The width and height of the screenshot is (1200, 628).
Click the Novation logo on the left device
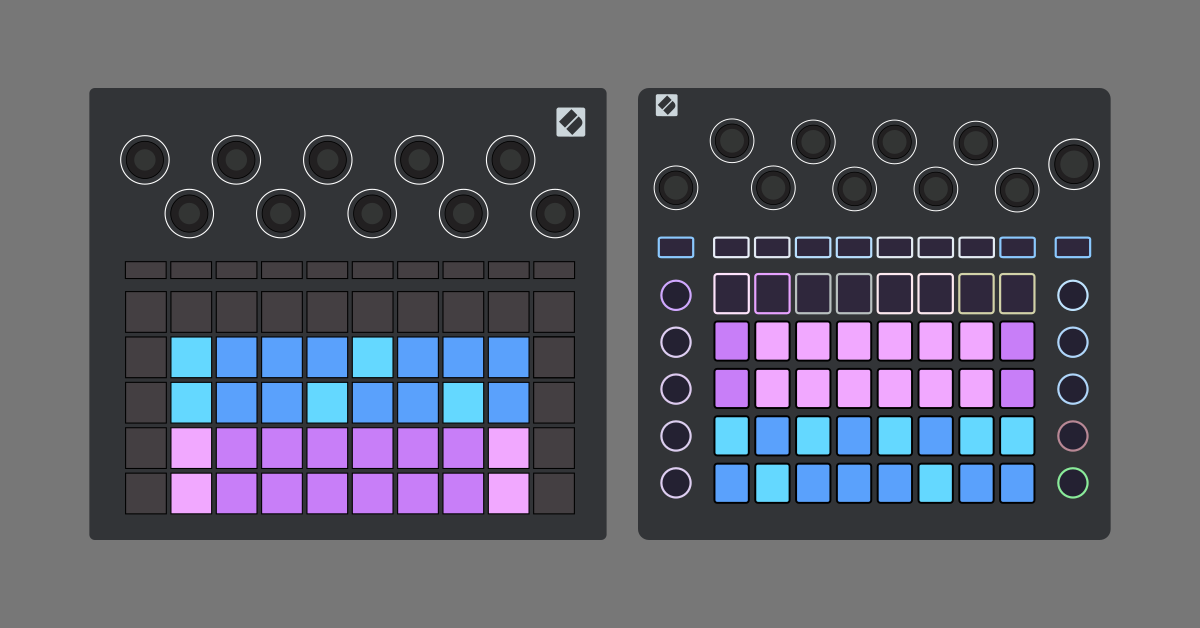[571, 122]
